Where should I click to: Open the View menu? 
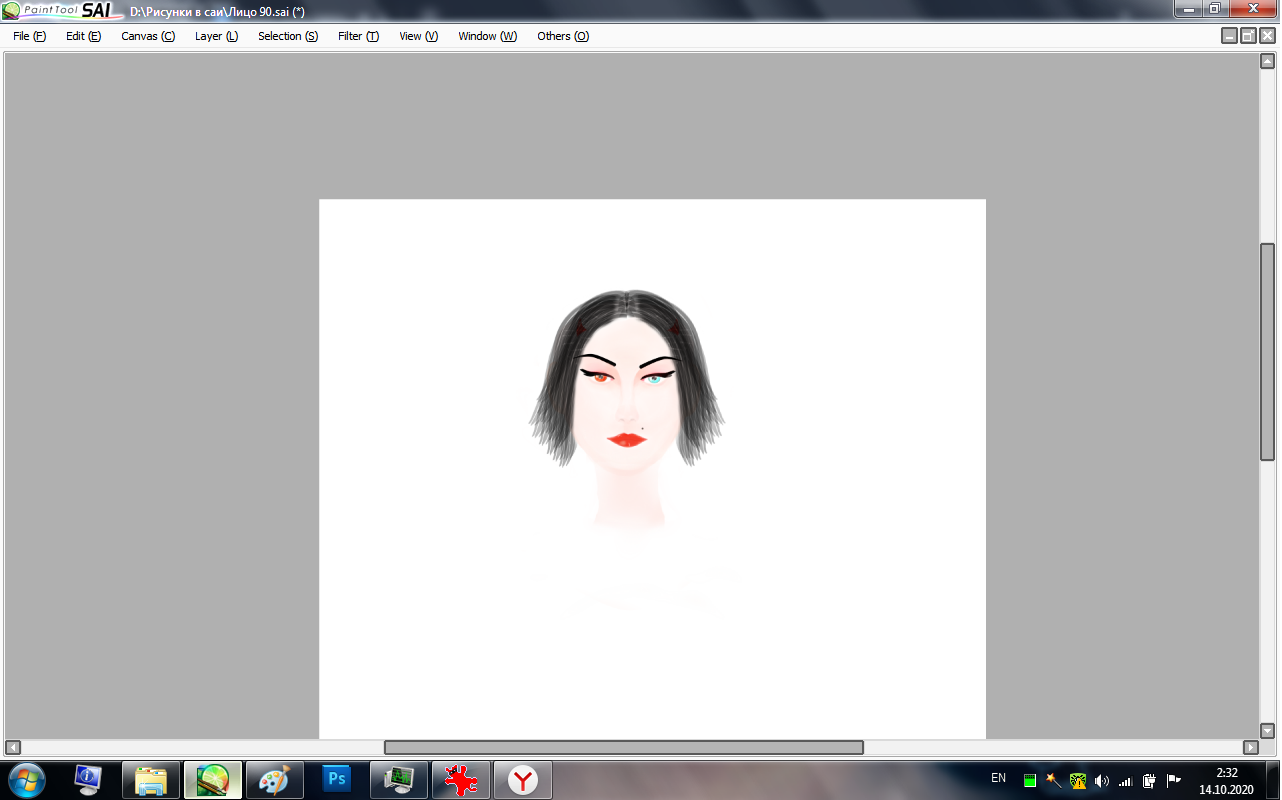pyautogui.click(x=418, y=36)
